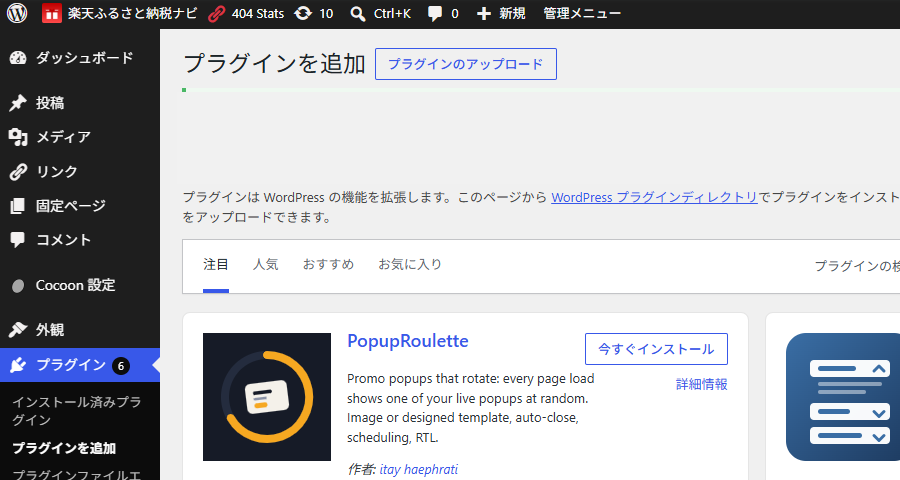Switch to the おすすめ tab

(x=328, y=264)
